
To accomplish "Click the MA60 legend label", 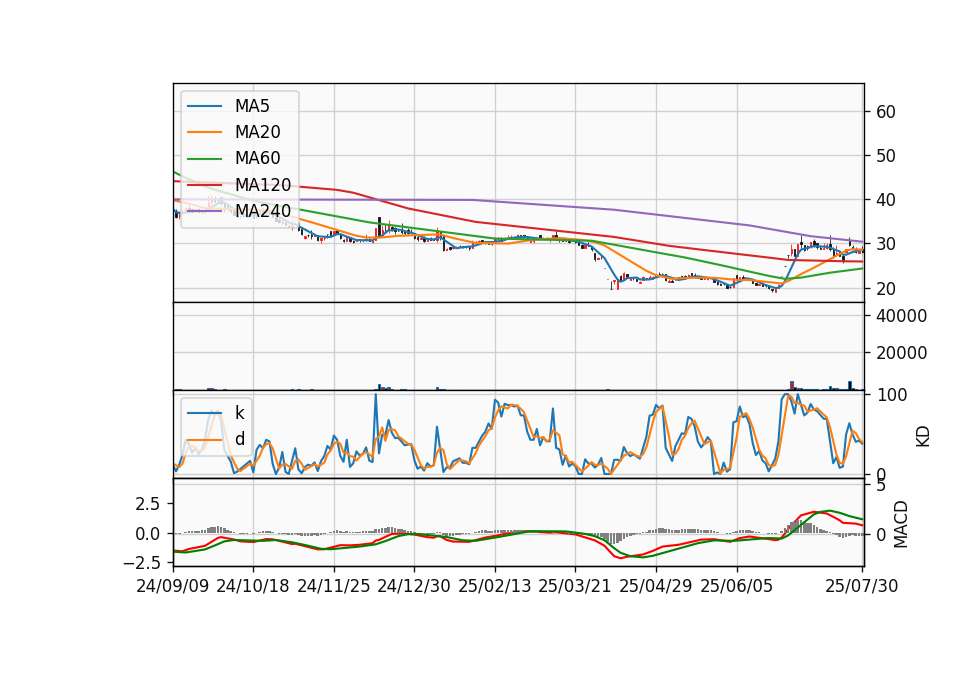I will [x=258, y=159].
